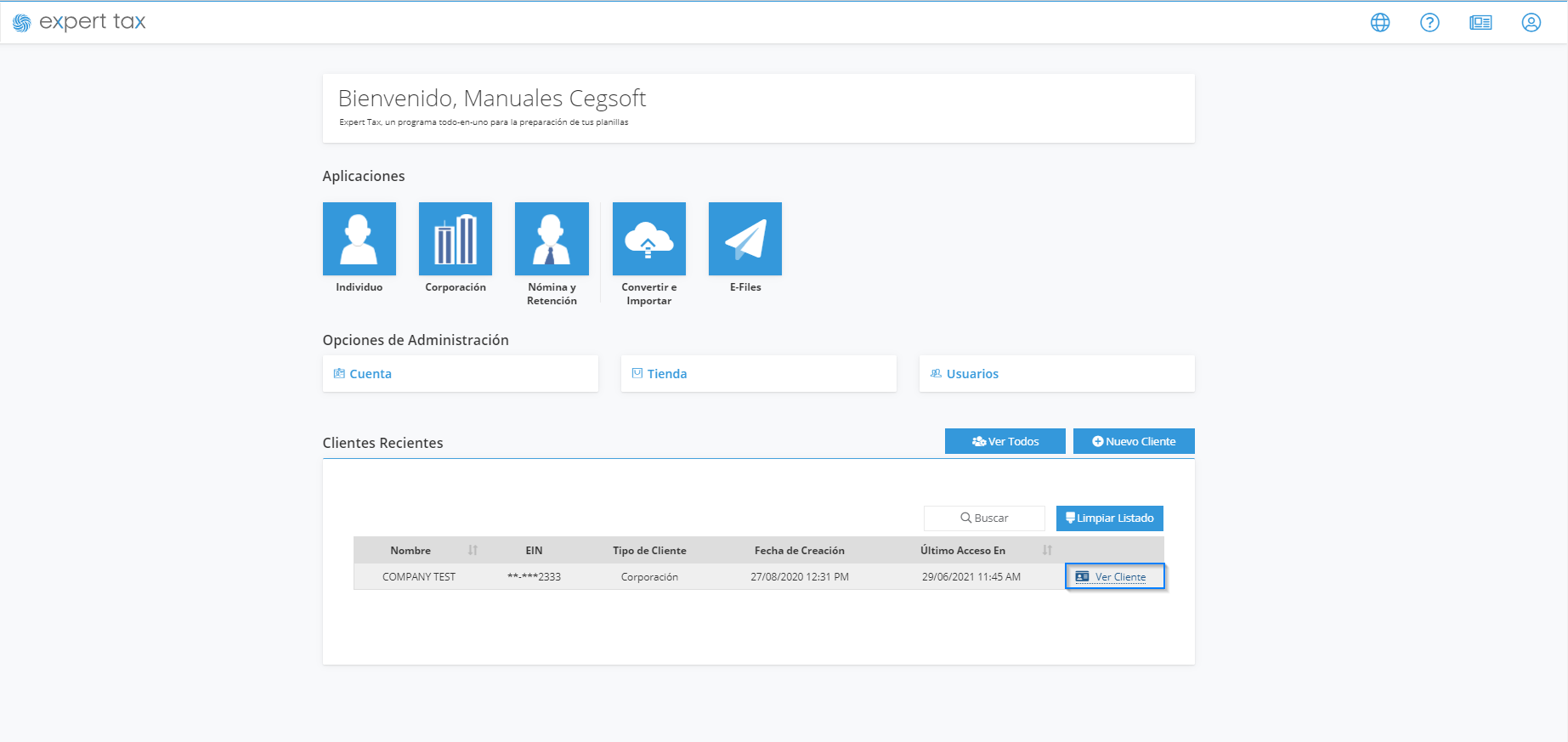The image size is (1568, 742).
Task: Open the Cuenta administration option
Action: (461, 374)
